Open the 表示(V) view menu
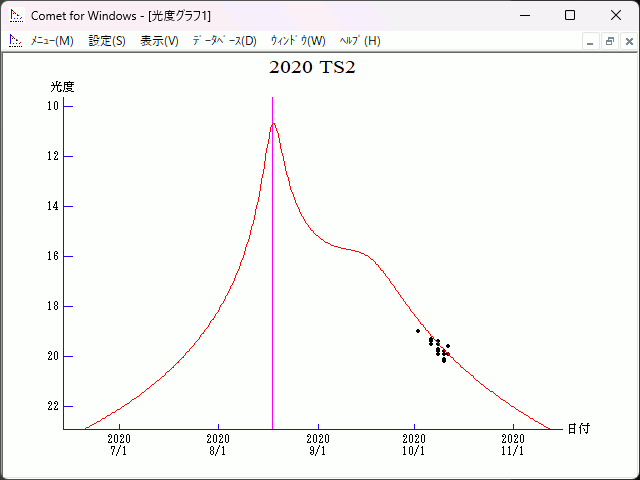 tap(159, 41)
